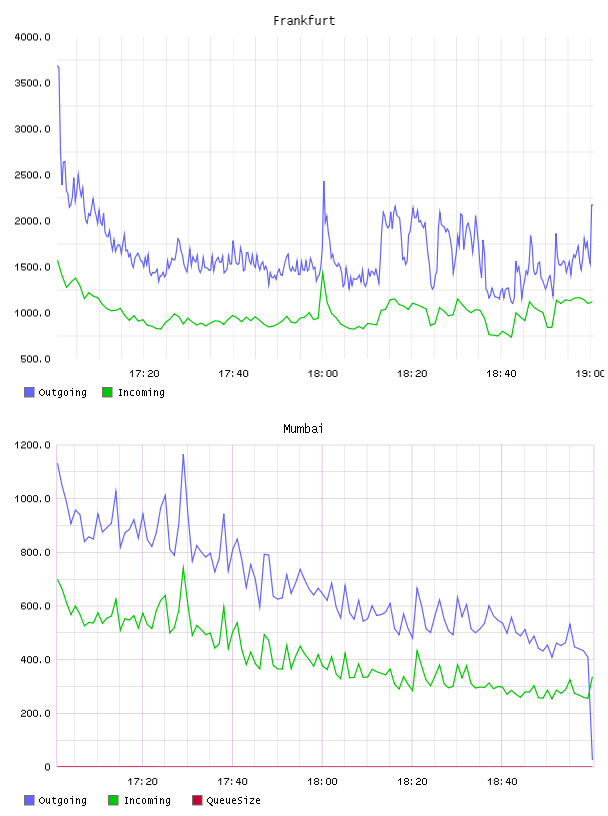
Task: Click the red QueueSize swatch in Mumbai legend
Action: click(197, 800)
